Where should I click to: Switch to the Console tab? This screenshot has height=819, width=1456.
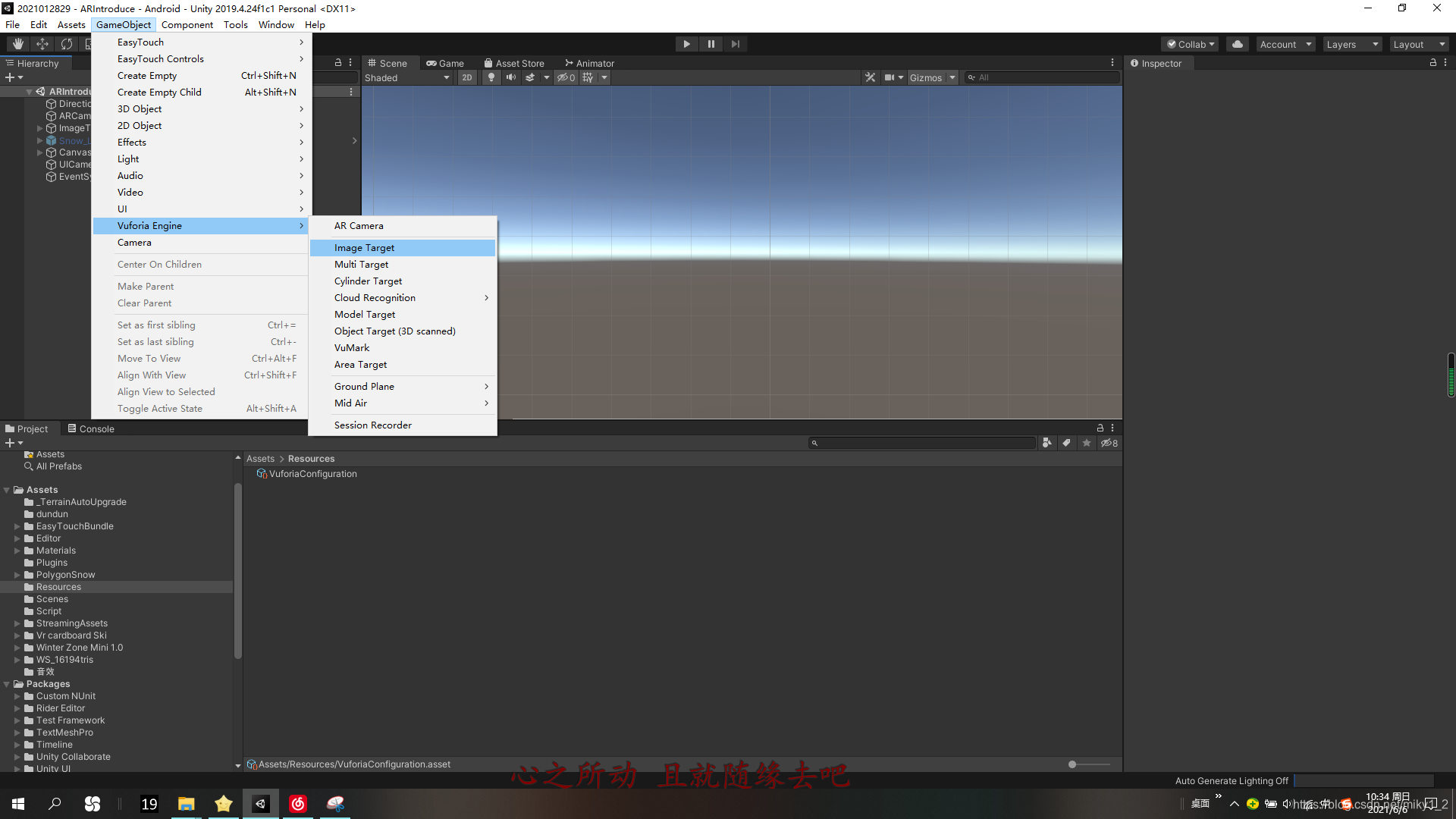(91, 429)
